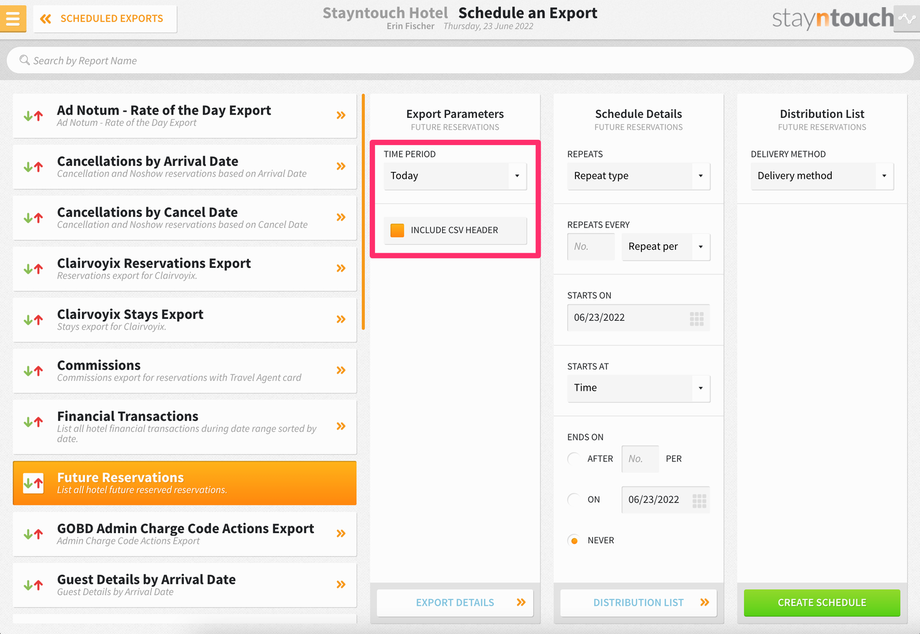
Task: Select Financial Transactions report
Action: point(184,427)
